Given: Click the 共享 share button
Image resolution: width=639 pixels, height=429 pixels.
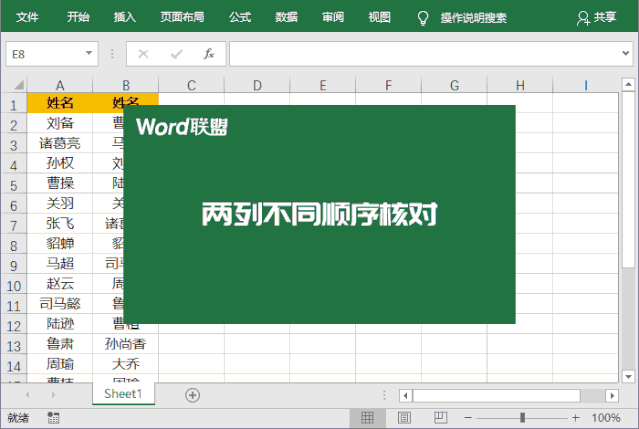Looking at the screenshot, I should point(597,17).
